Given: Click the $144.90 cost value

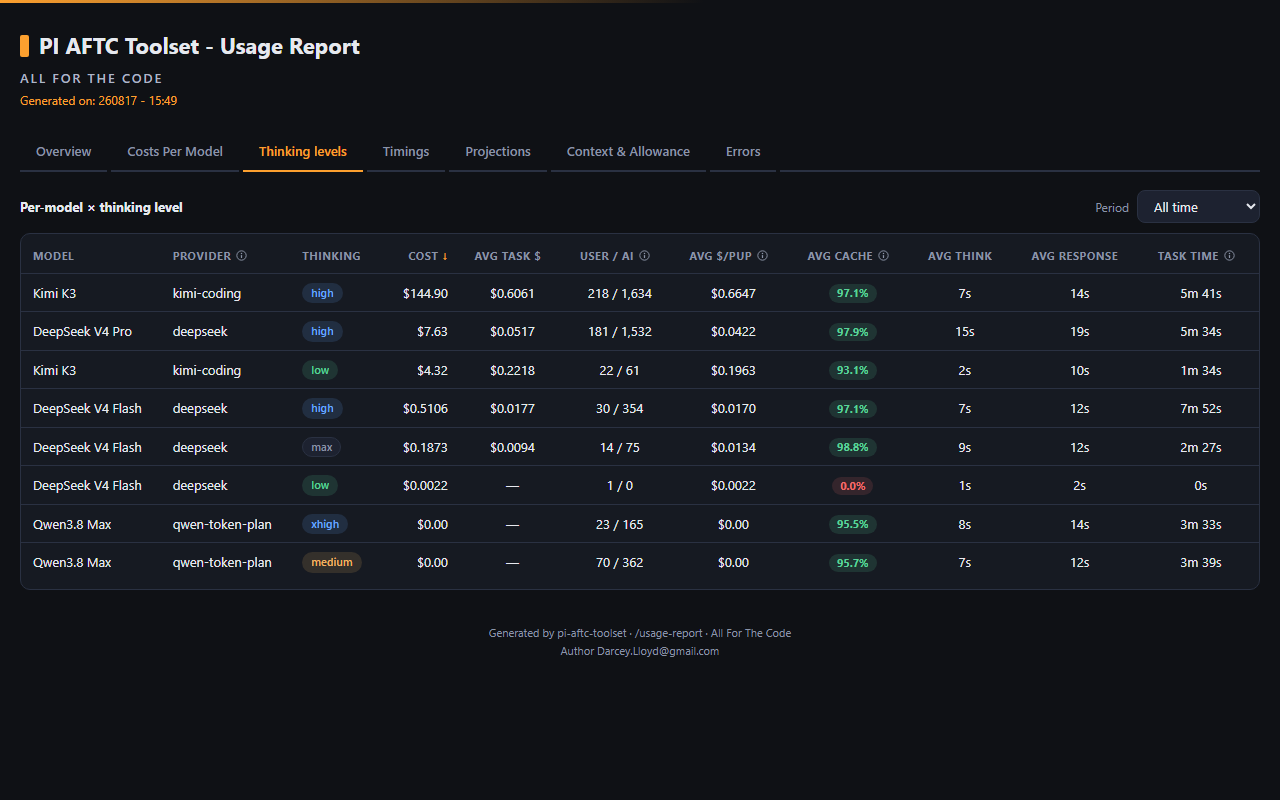Looking at the screenshot, I should tap(425, 293).
